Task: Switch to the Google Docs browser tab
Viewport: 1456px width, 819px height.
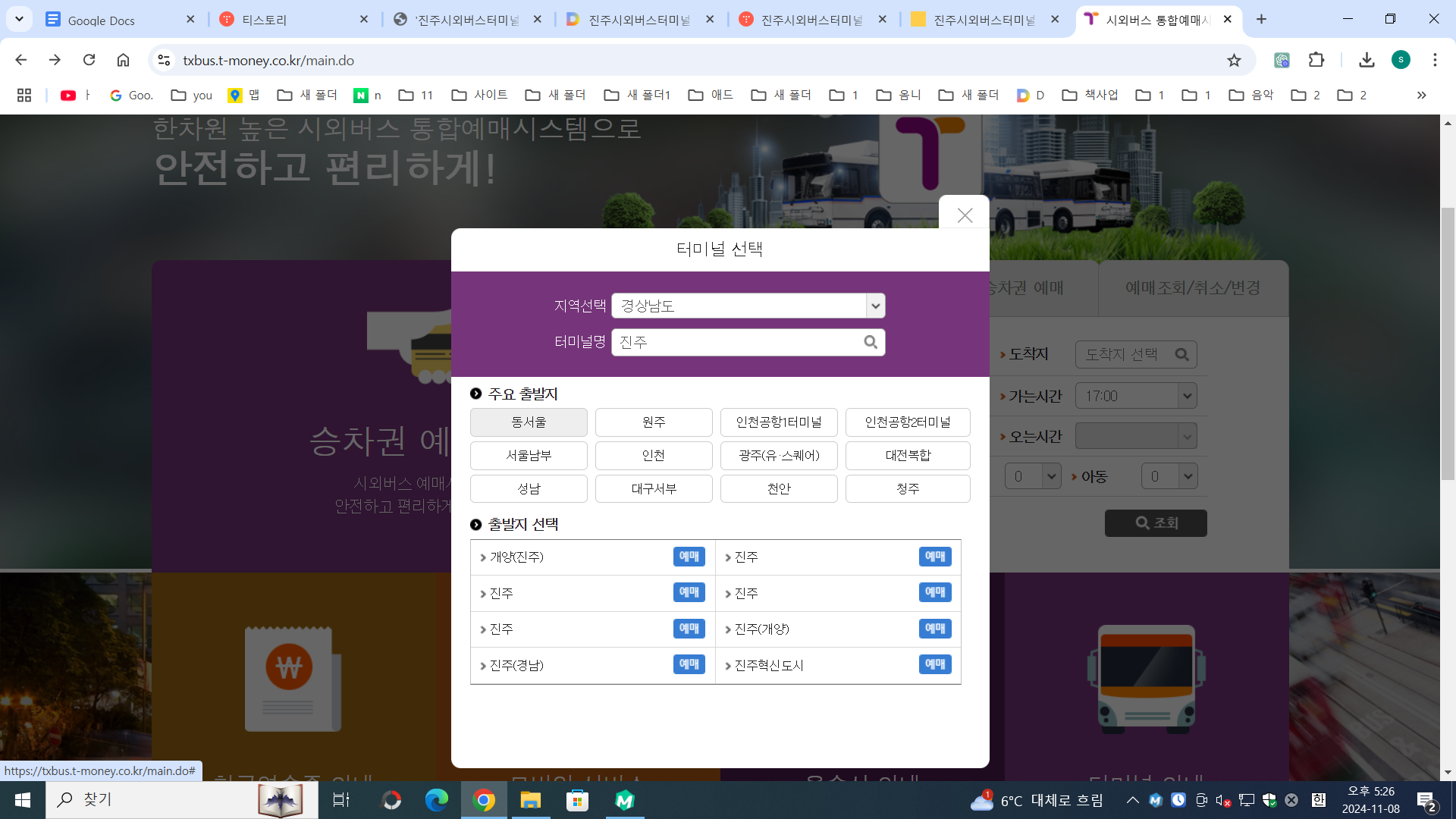Action: [114, 20]
